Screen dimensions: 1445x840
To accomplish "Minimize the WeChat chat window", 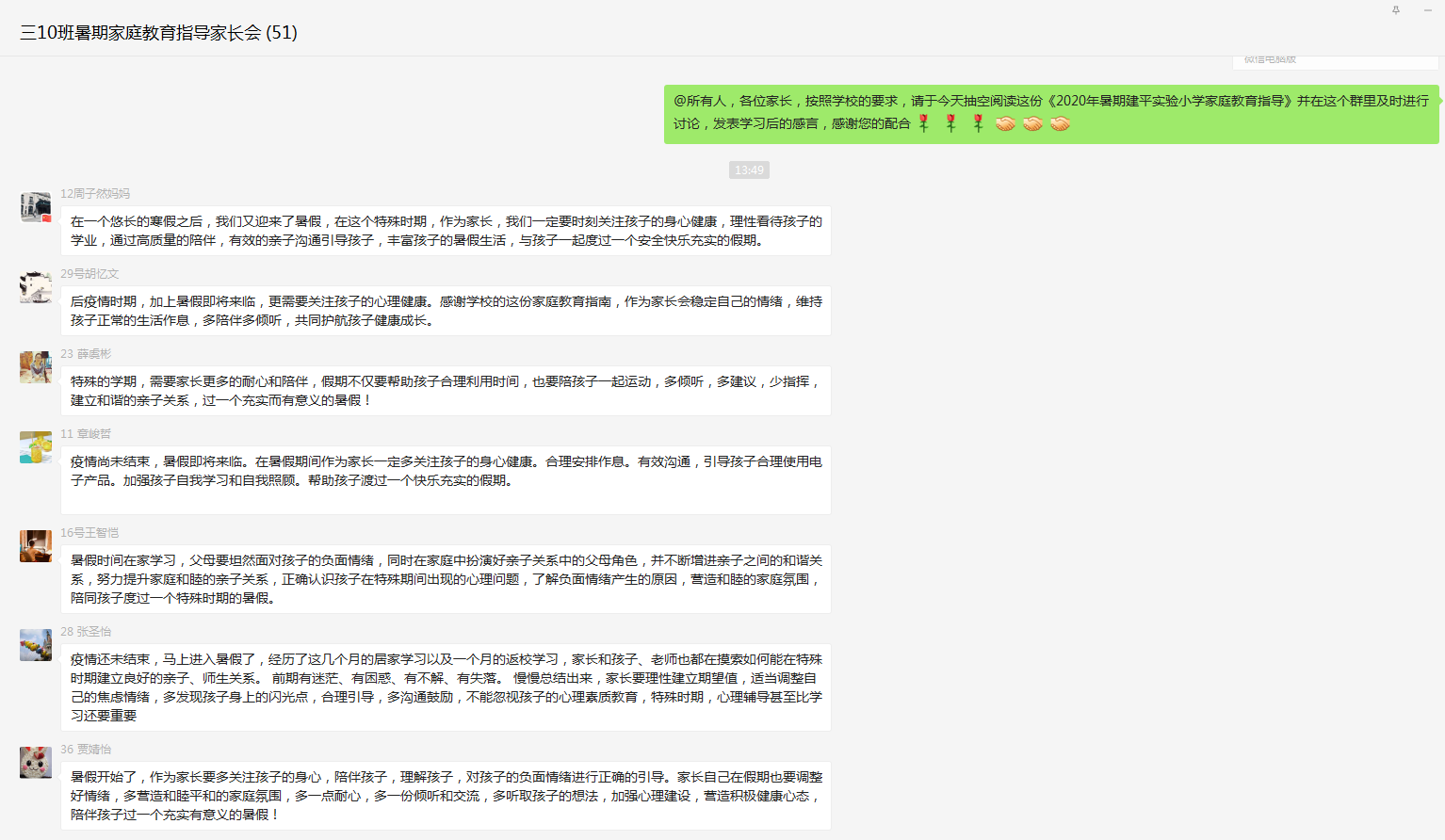I will click(1427, 10).
